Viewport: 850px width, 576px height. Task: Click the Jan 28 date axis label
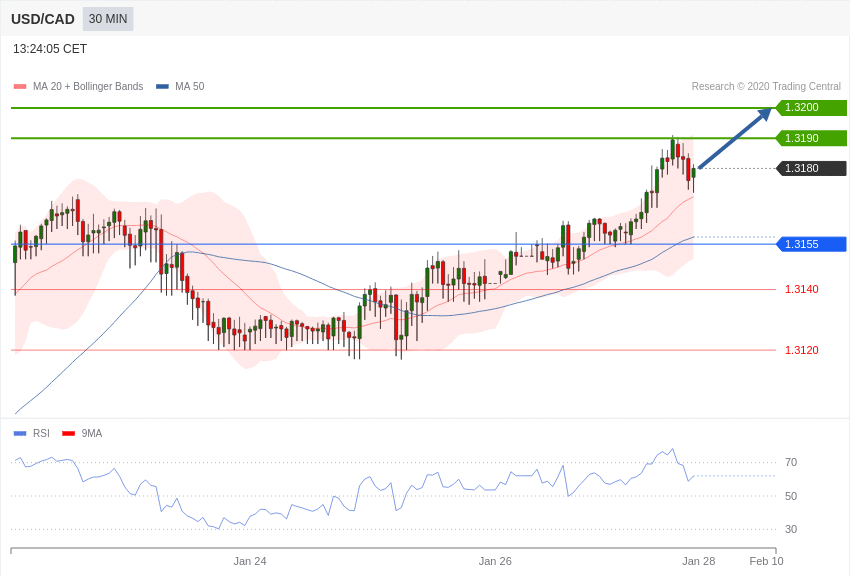[699, 561]
